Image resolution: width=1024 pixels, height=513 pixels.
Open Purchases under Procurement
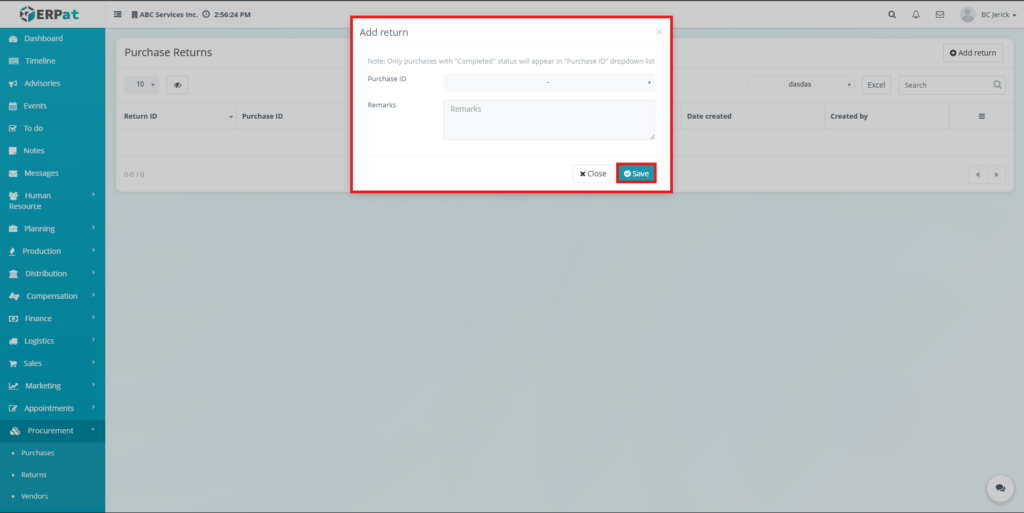37,453
